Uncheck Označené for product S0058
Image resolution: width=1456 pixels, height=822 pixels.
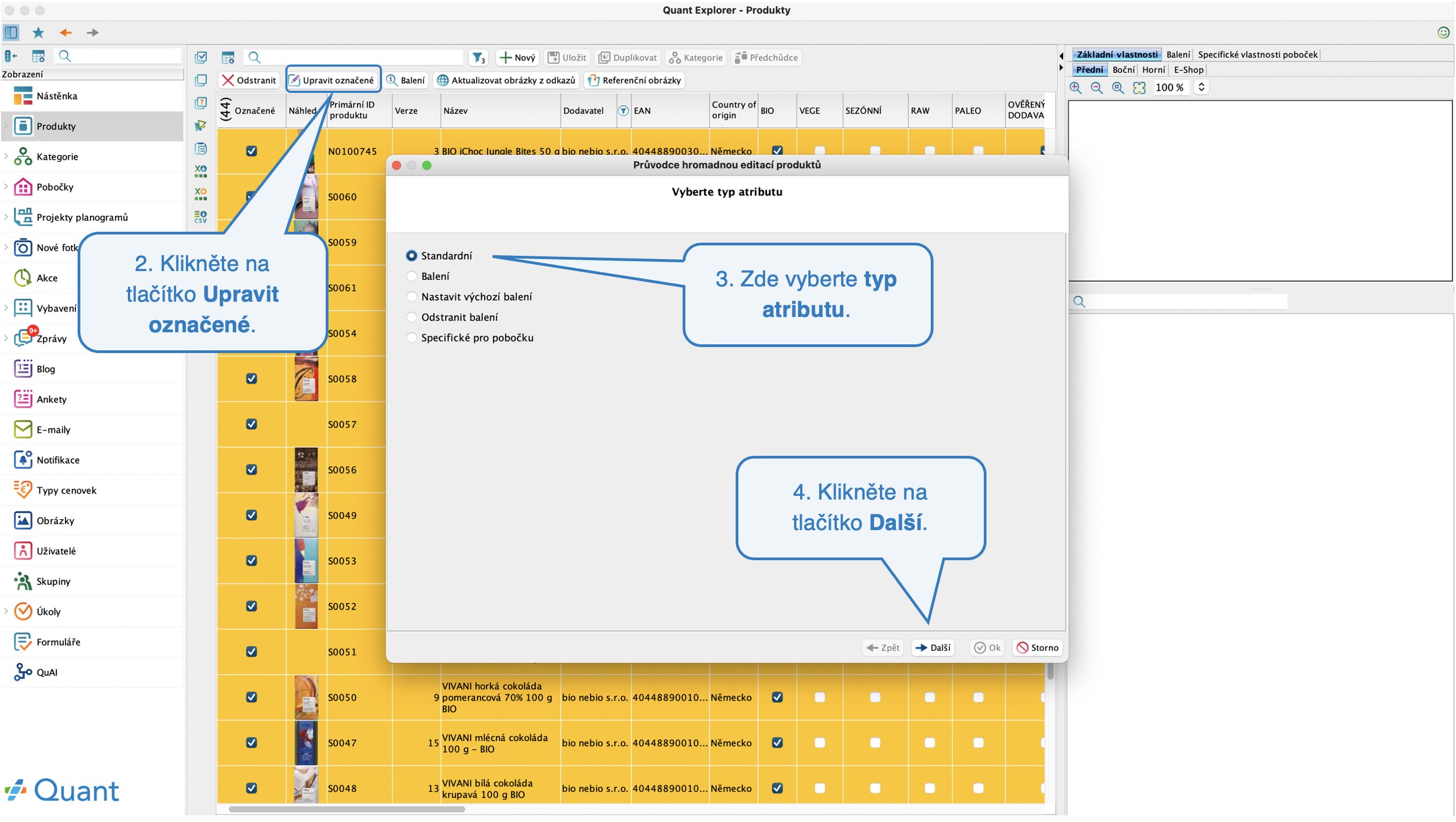pos(251,378)
